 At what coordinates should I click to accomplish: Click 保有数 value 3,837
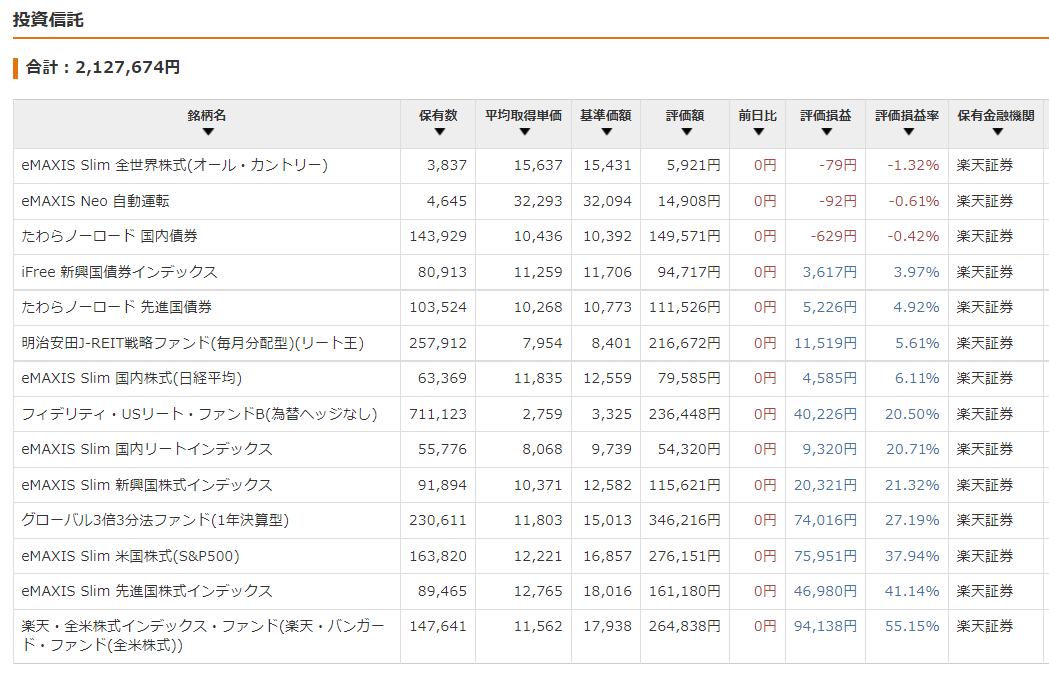pos(447,165)
